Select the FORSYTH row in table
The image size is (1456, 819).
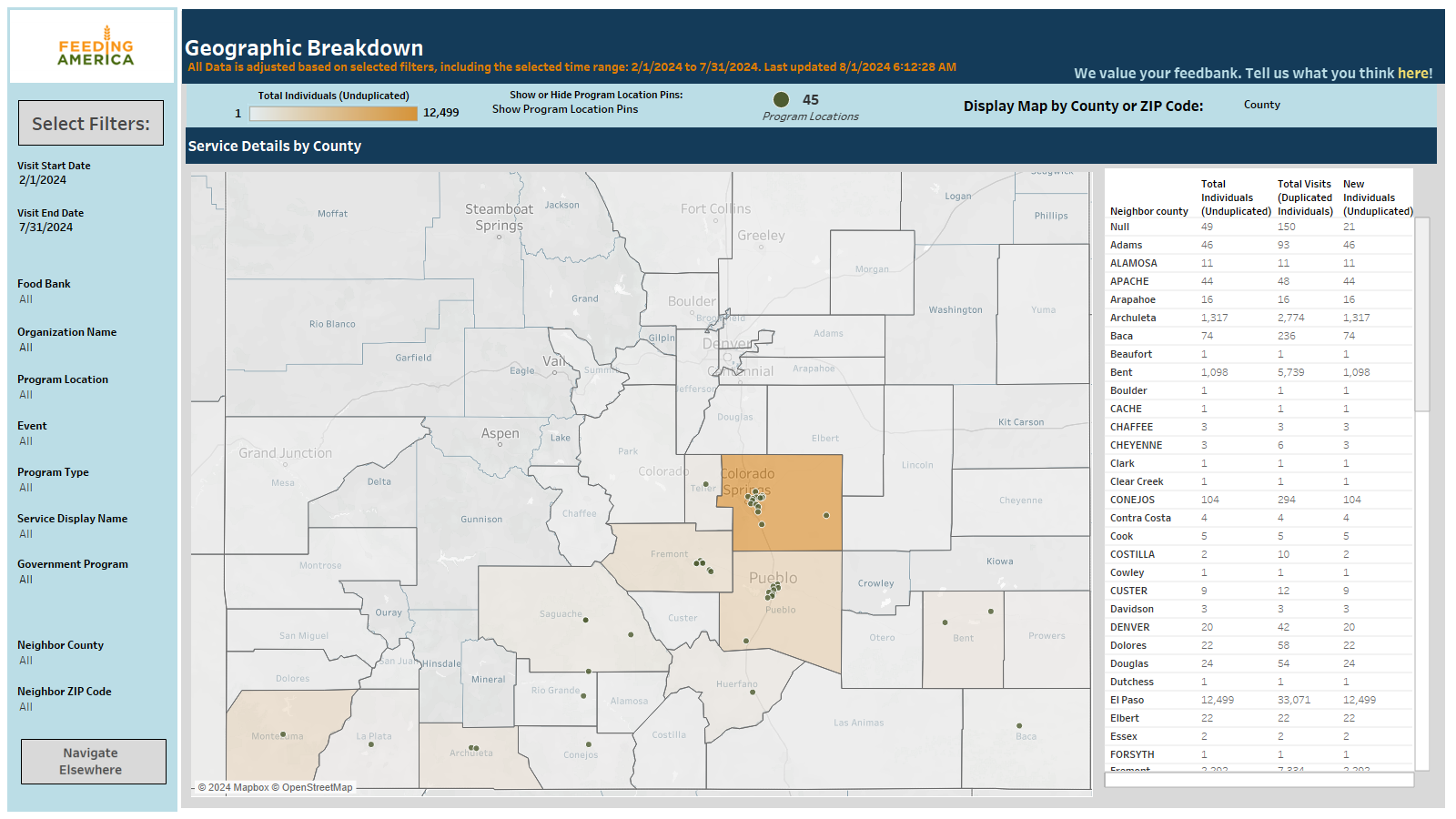tap(1260, 754)
